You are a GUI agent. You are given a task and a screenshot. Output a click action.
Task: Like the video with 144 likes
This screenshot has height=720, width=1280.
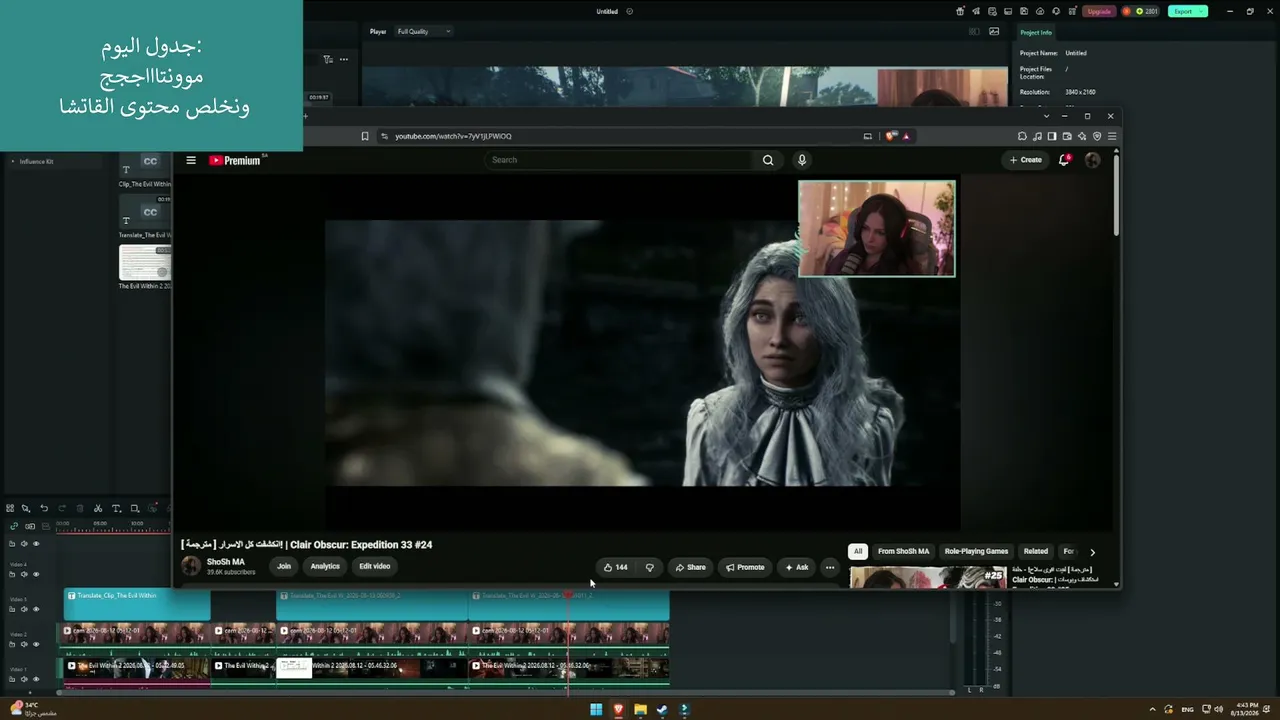click(x=616, y=567)
